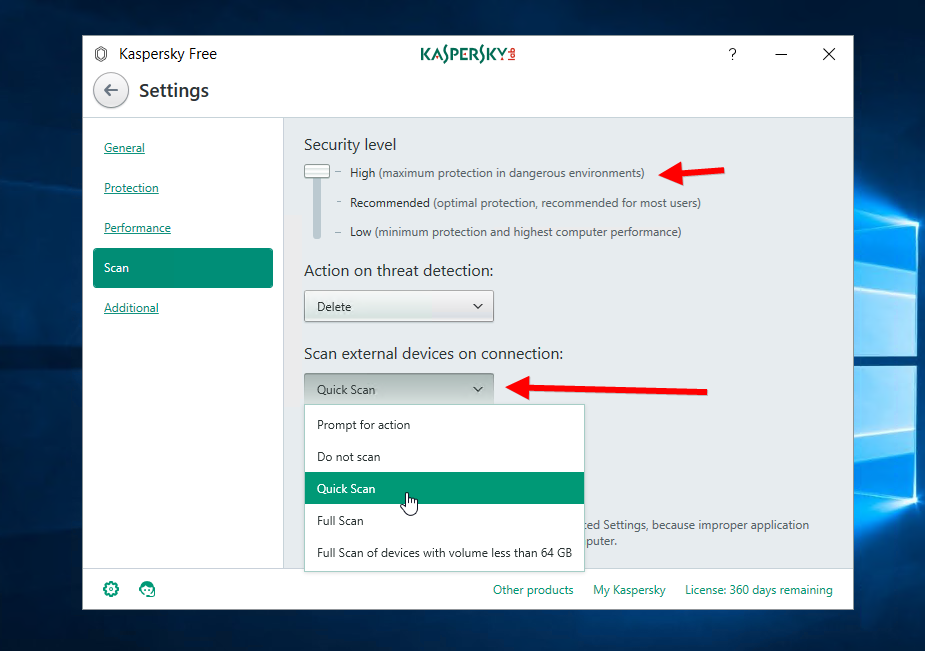This screenshot has width=925, height=651.
Task: Select the Scan settings section
Action: (x=183, y=268)
